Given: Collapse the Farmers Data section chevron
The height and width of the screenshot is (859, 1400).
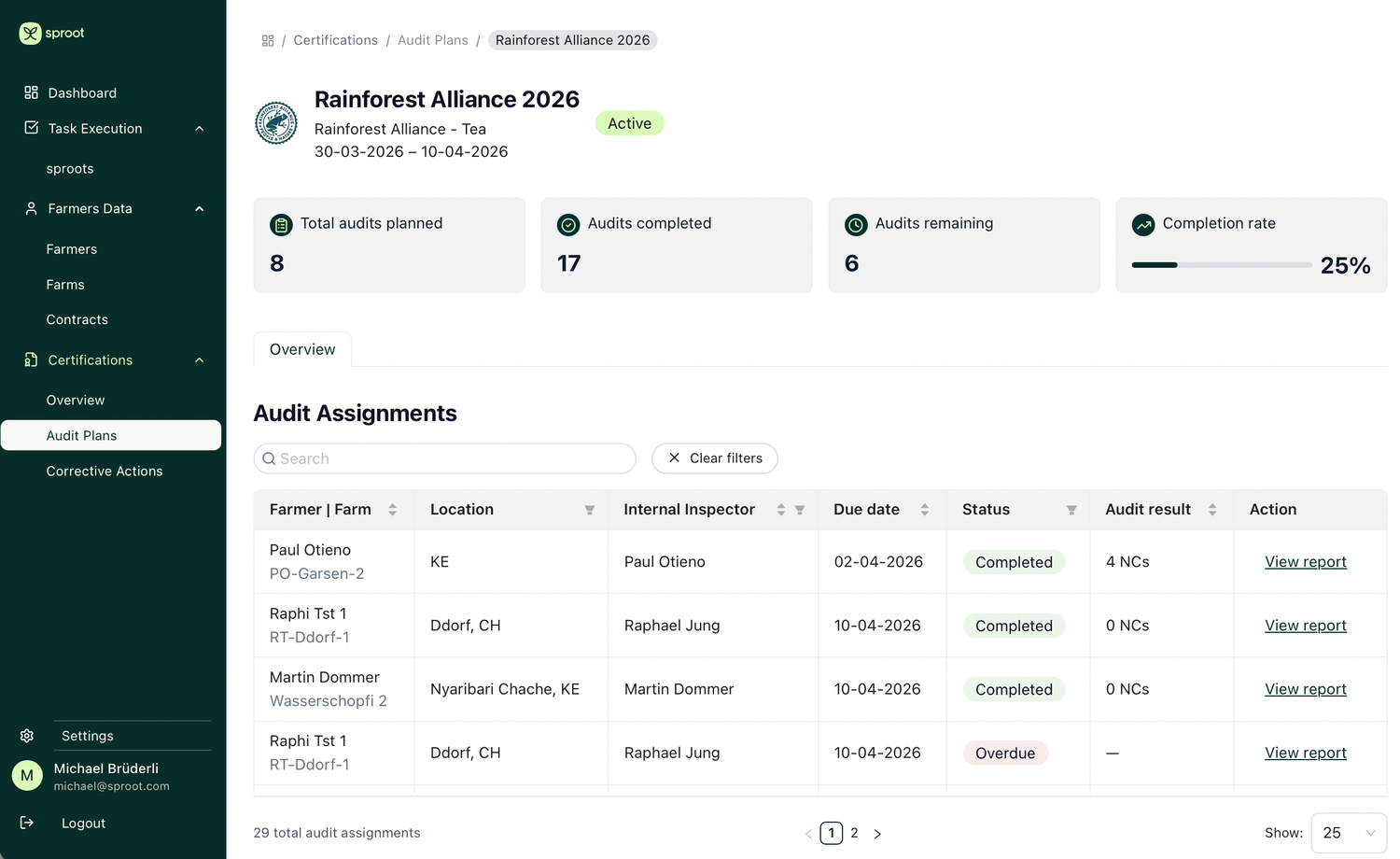Looking at the screenshot, I should pos(199,209).
